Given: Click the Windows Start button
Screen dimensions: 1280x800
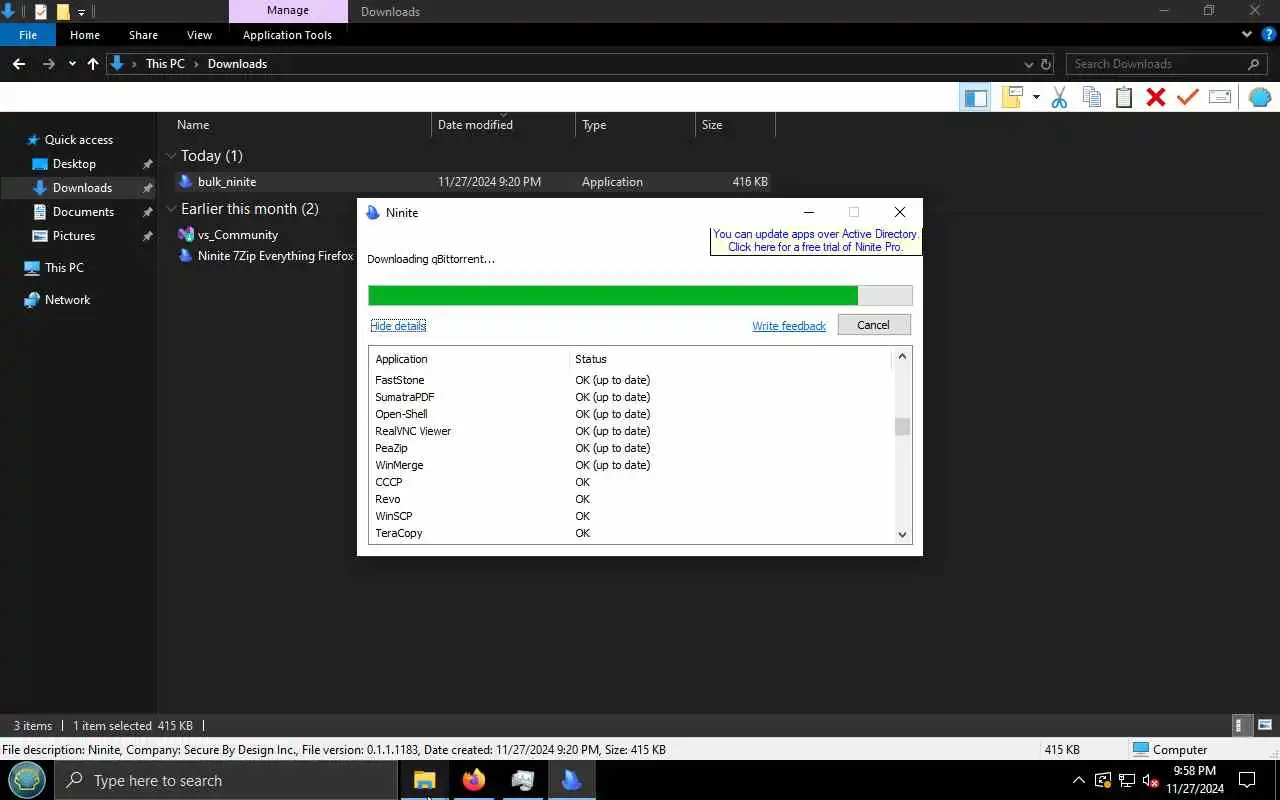Looking at the screenshot, I should (27, 780).
